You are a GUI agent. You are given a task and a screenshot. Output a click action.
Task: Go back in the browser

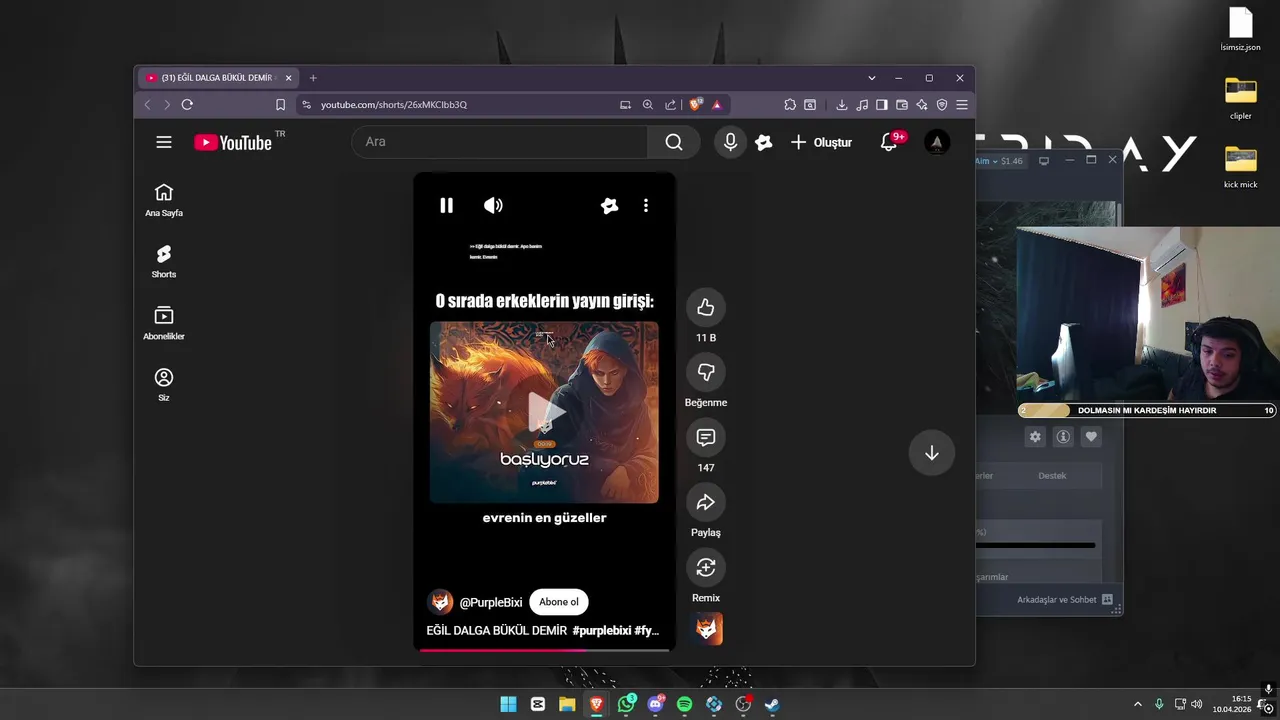click(147, 104)
